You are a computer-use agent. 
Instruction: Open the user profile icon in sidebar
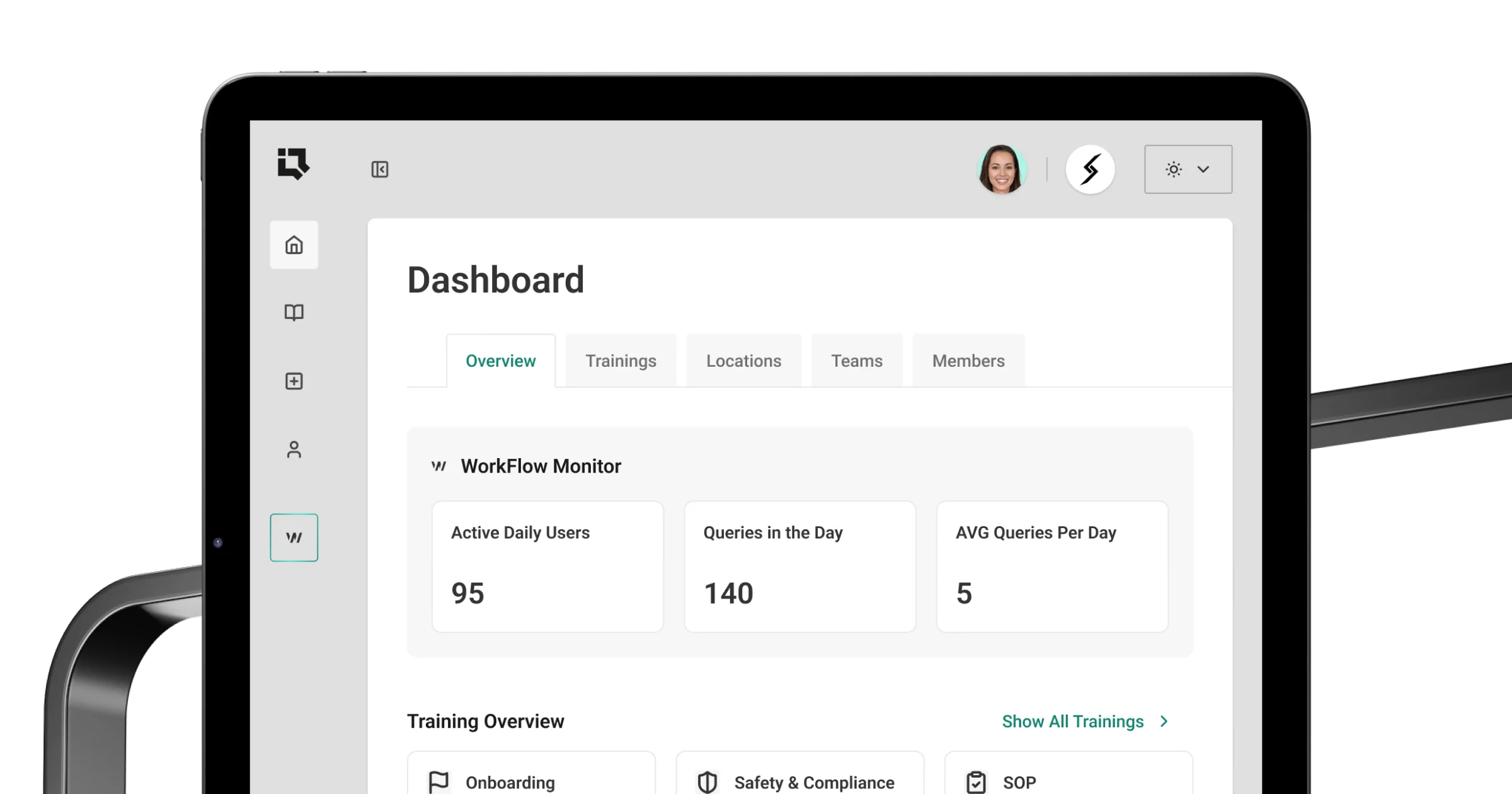tap(294, 450)
